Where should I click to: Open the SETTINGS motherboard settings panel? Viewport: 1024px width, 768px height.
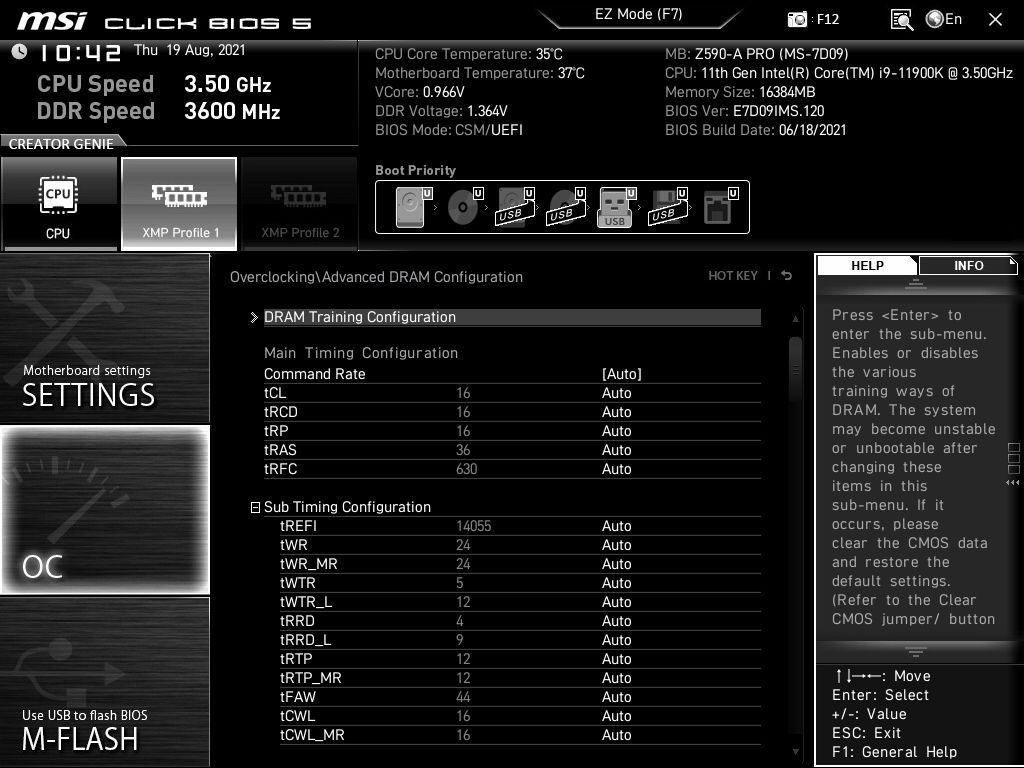tap(105, 338)
